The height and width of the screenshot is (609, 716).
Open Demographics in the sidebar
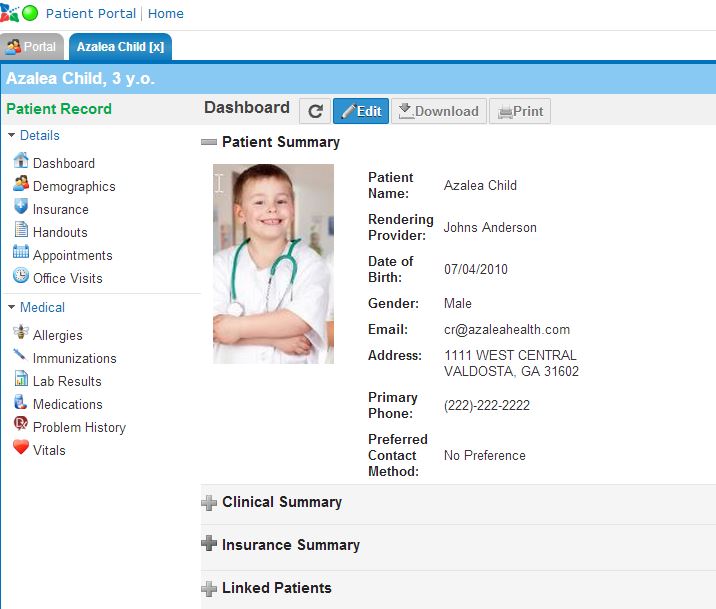click(x=74, y=187)
